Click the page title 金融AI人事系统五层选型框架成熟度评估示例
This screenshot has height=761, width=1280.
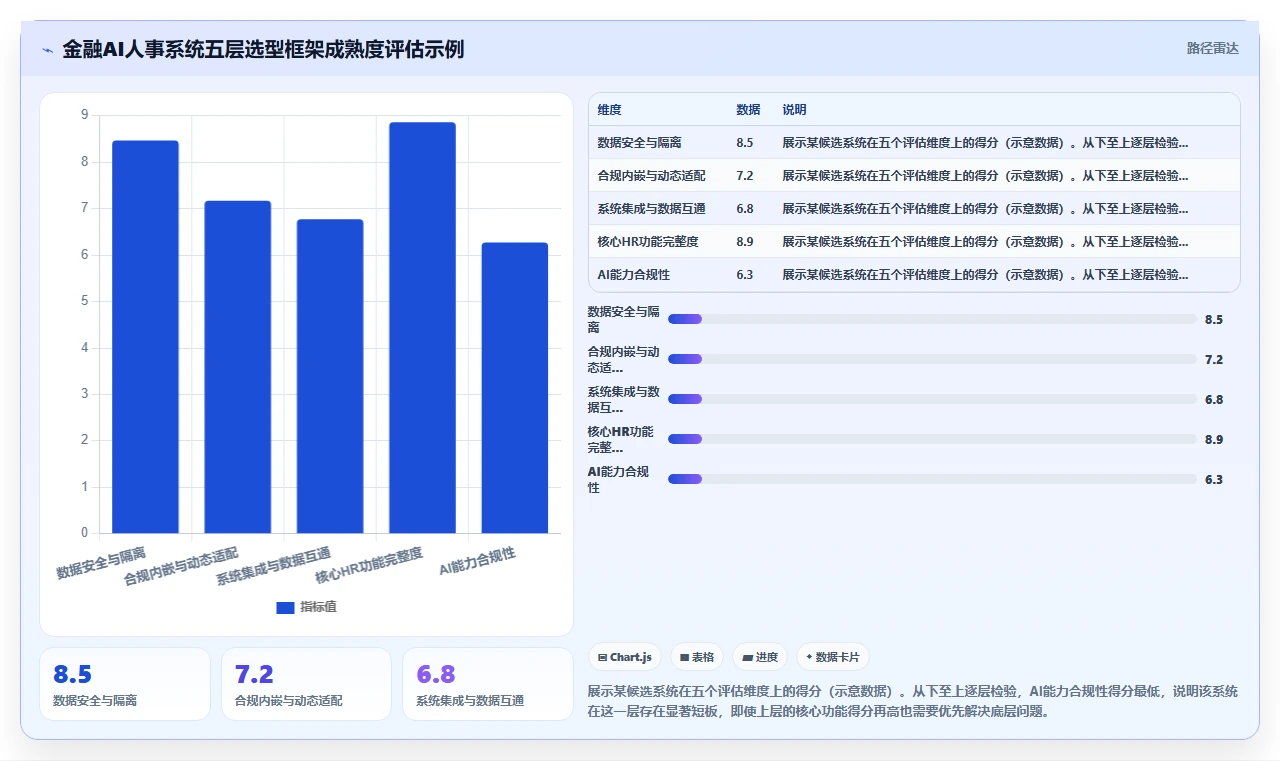pyautogui.click(x=263, y=49)
